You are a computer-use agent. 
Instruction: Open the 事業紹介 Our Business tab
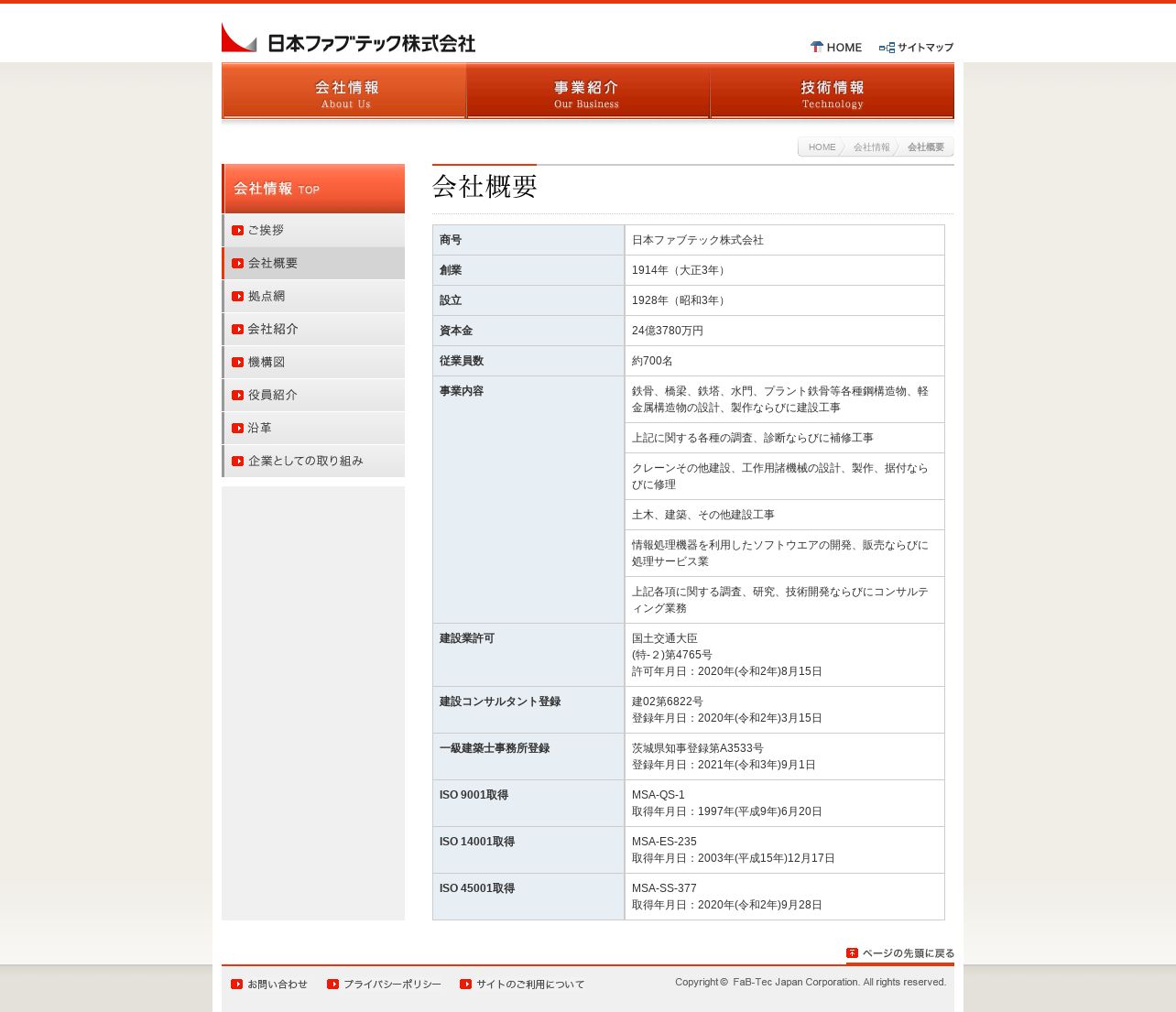click(587, 91)
